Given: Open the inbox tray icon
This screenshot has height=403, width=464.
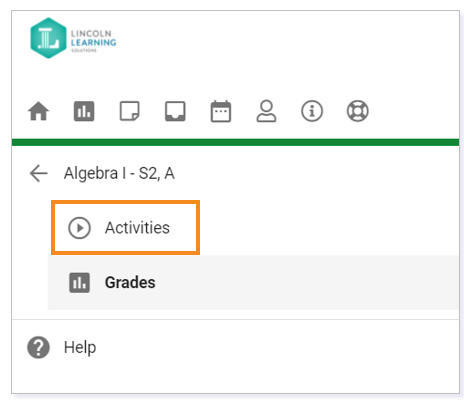Looking at the screenshot, I should pos(175,111).
